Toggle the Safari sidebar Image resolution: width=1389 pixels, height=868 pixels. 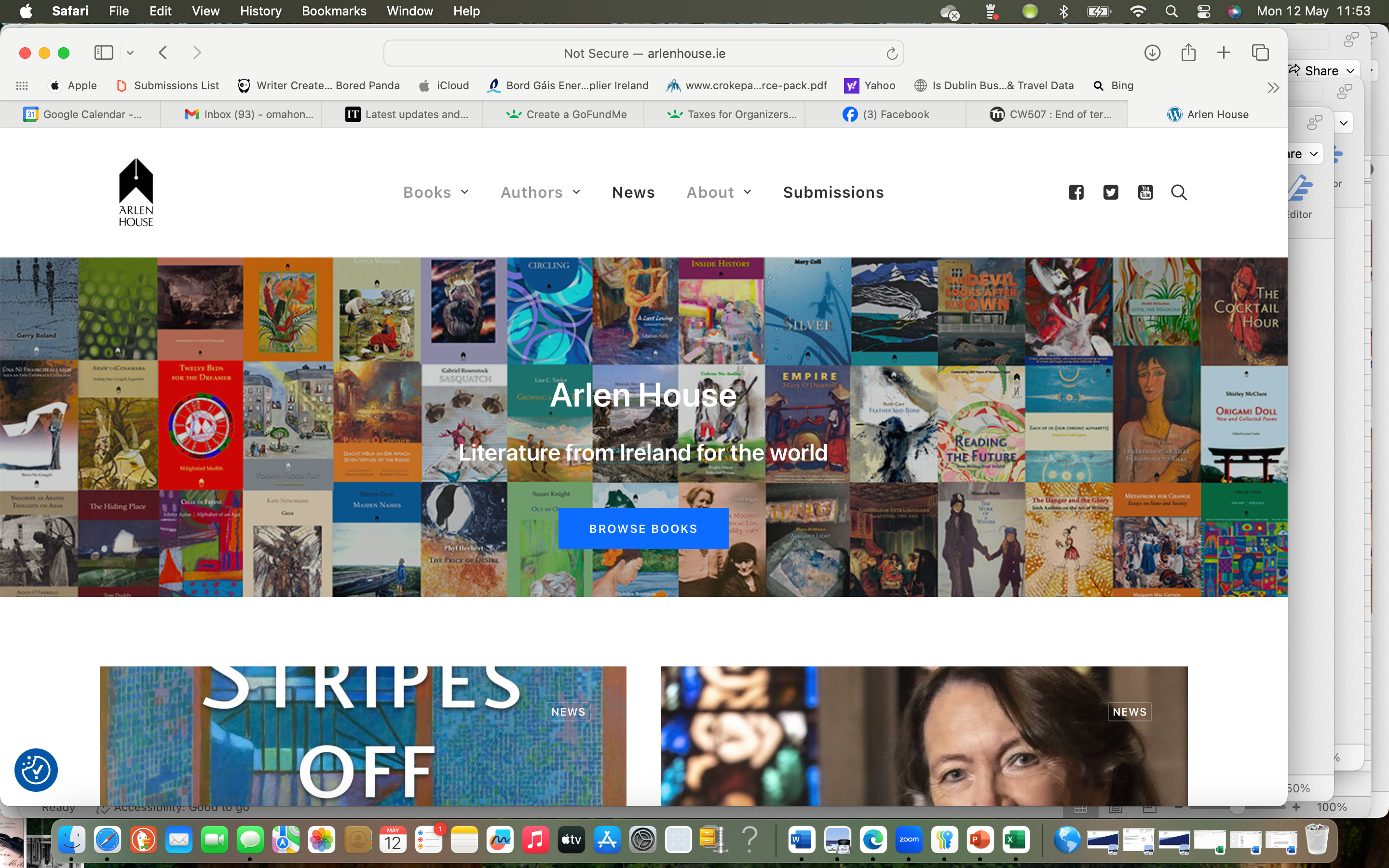click(x=103, y=53)
